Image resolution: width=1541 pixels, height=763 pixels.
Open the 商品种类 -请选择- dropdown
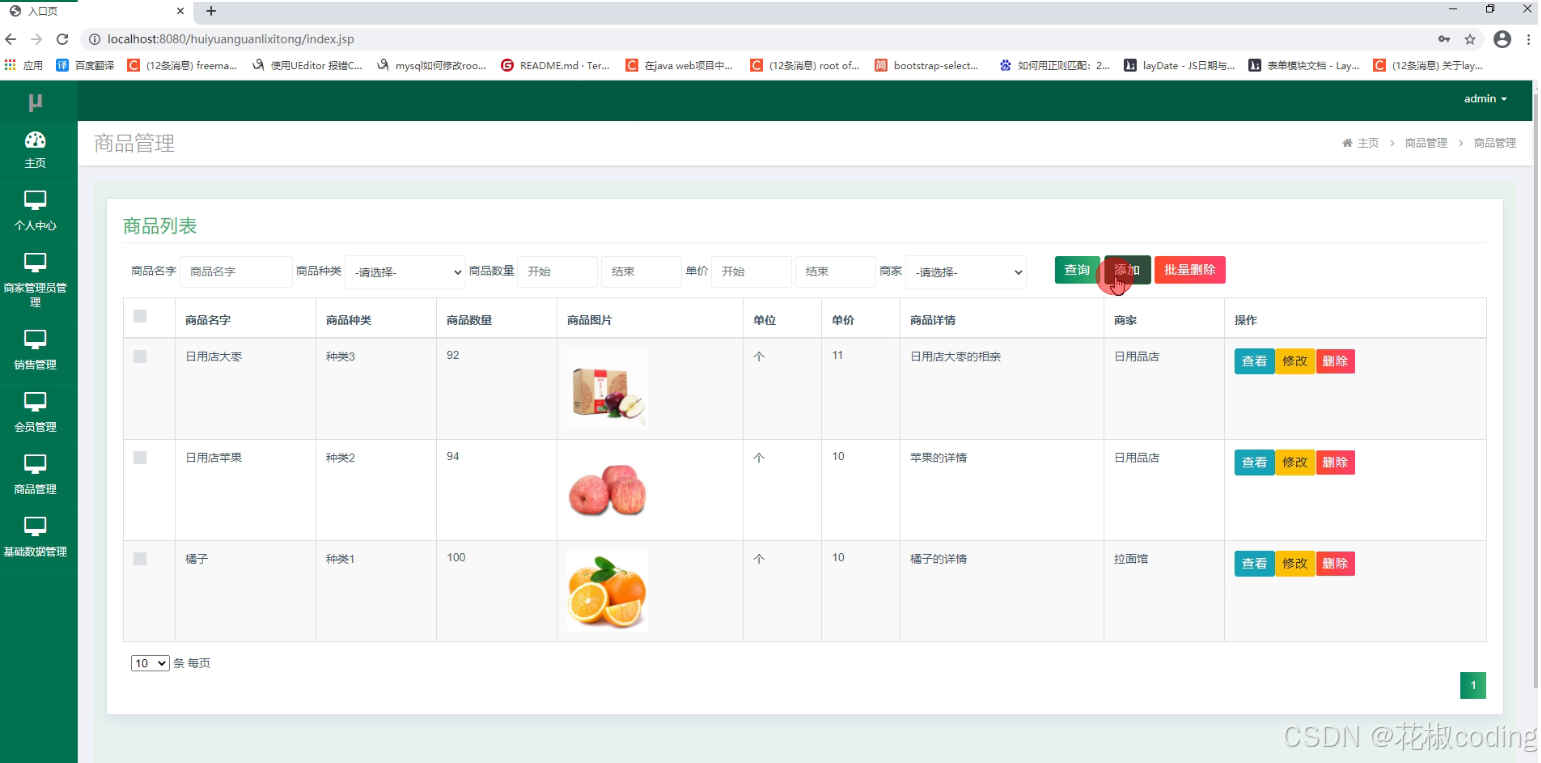click(x=404, y=271)
